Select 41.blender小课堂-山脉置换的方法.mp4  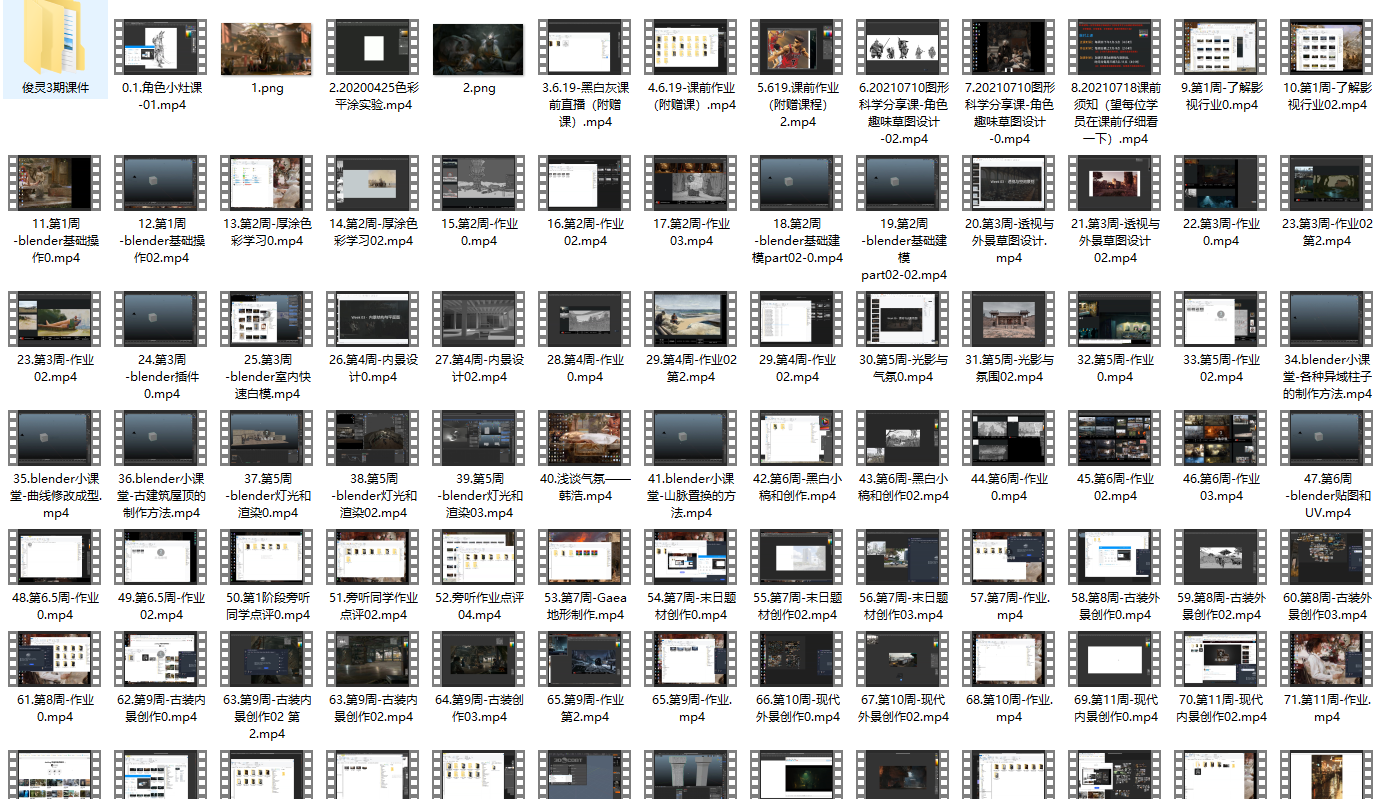tap(690, 439)
